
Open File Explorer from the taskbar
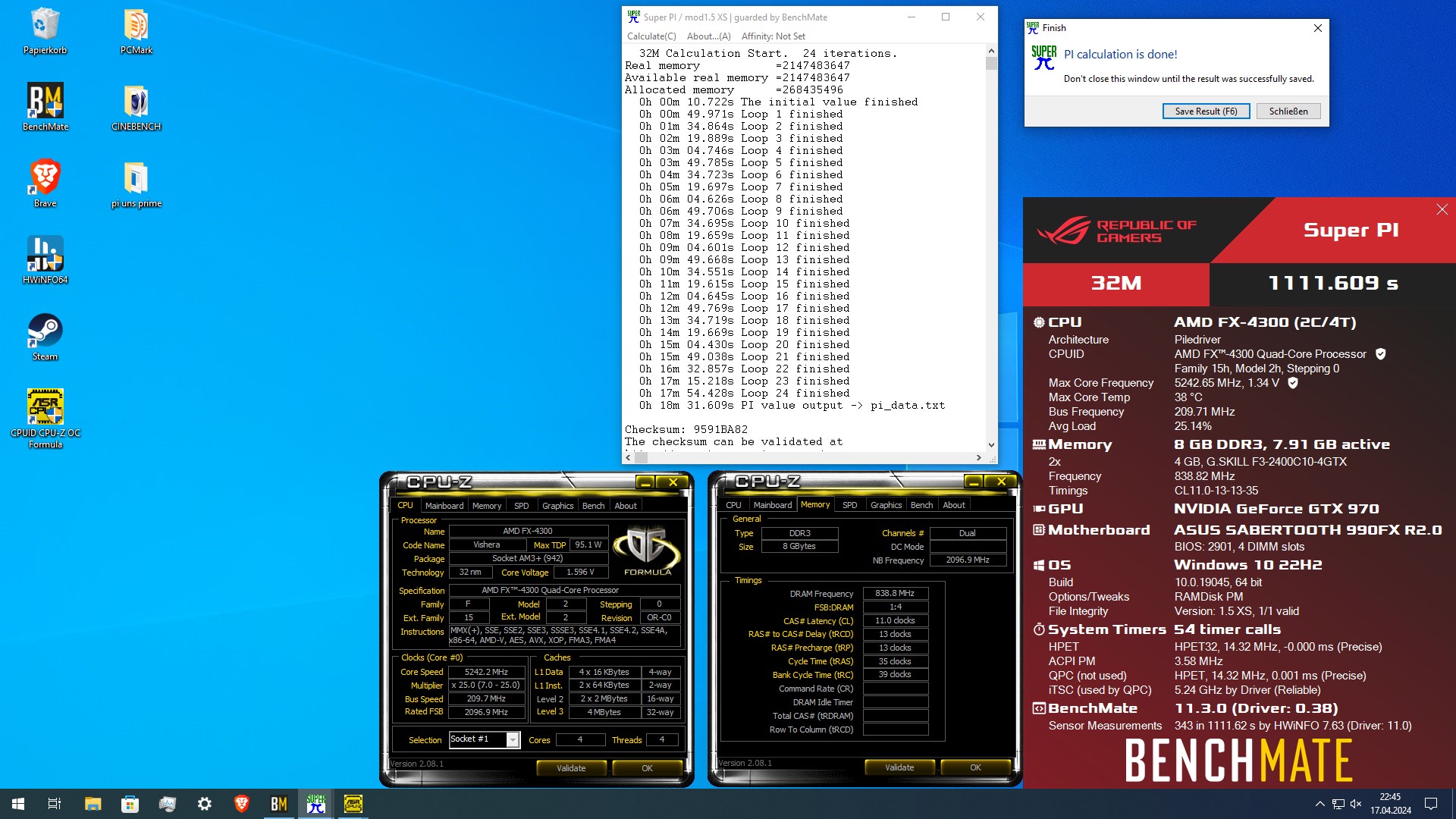tap(93, 804)
